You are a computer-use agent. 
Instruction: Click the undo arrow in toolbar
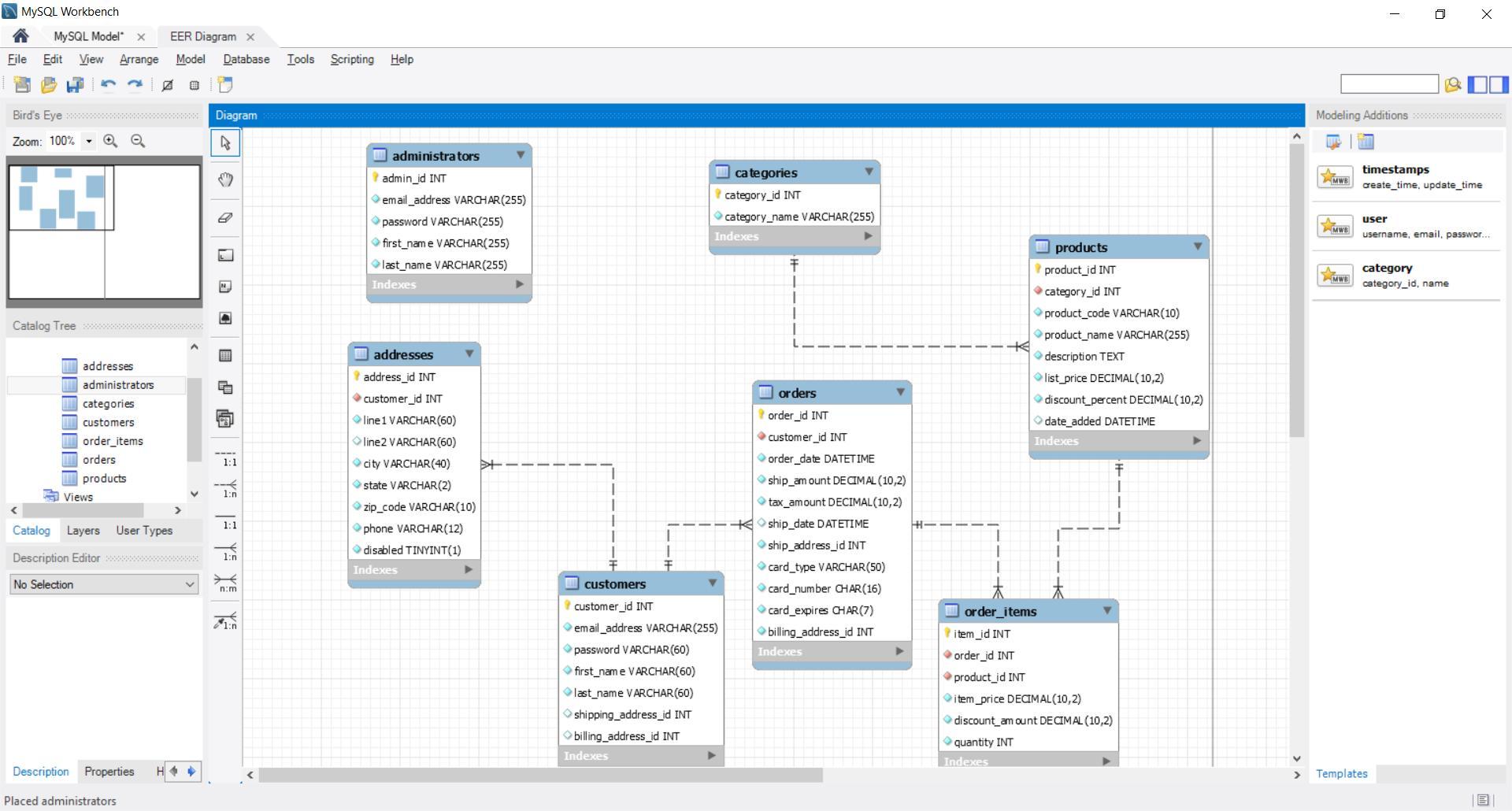pyautogui.click(x=108, y=85)
